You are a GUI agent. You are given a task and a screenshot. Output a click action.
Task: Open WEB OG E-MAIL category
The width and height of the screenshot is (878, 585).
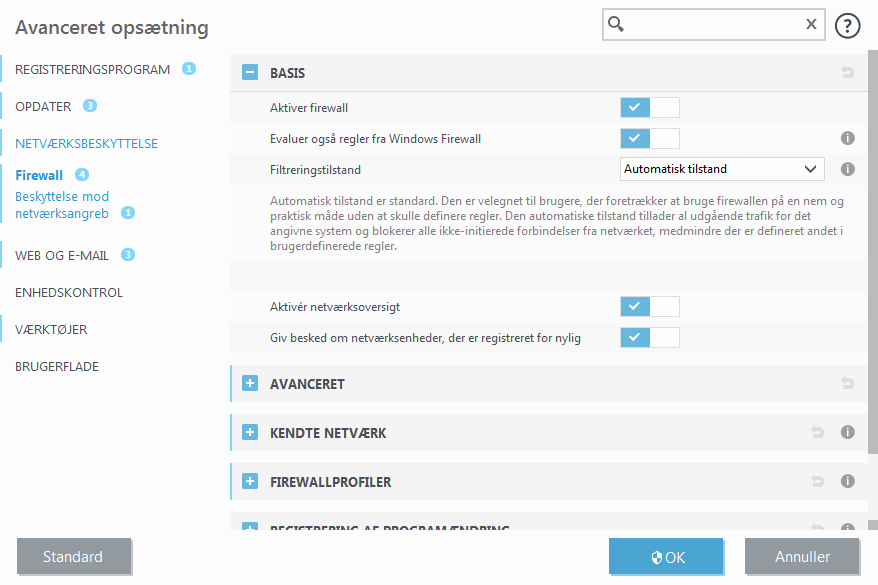62,255
